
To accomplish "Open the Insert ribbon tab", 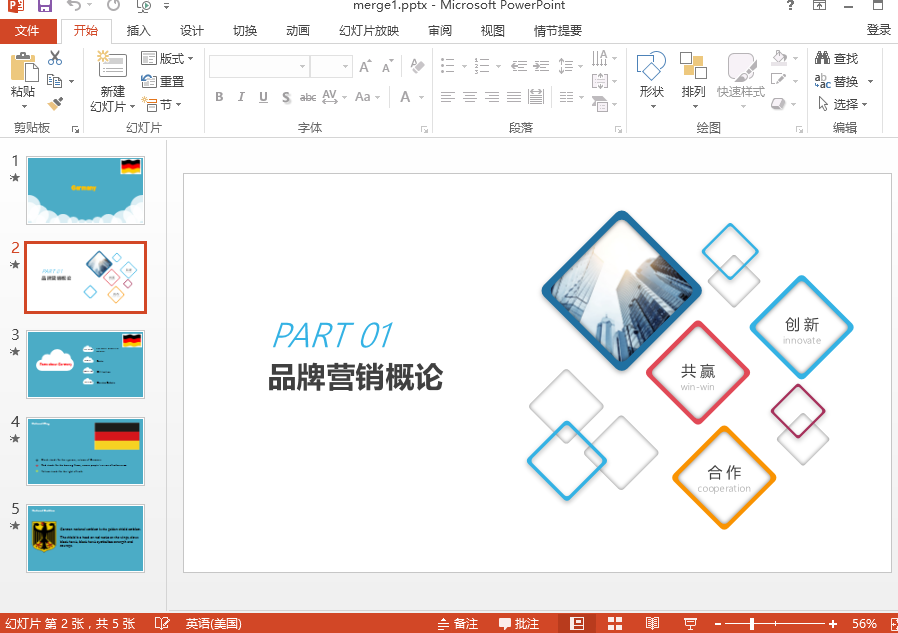I will [138, 31].
